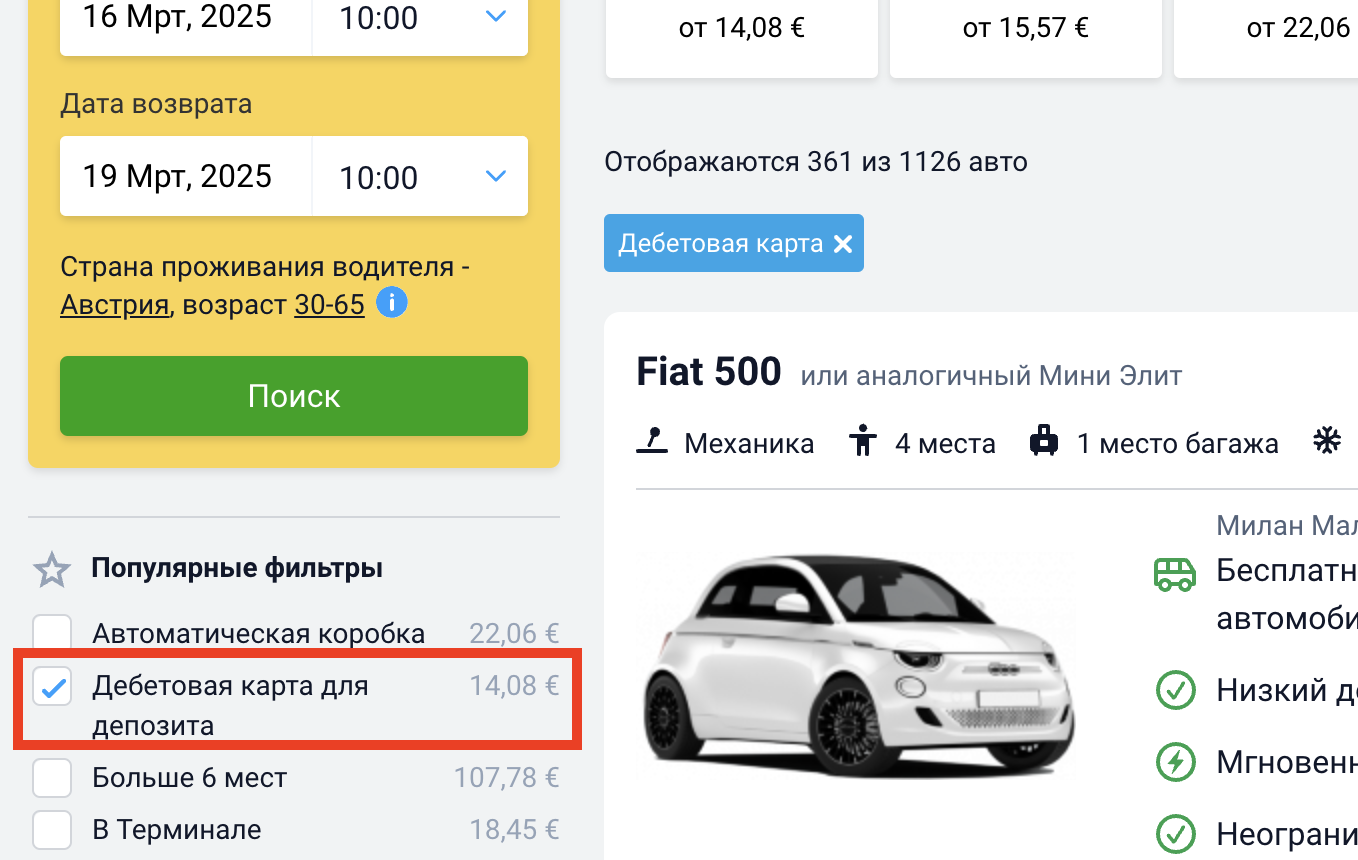Remove the Дебетовая карта filter tag
The image size is (1358, 860).
pyautogui.click(x=843, y=244)
